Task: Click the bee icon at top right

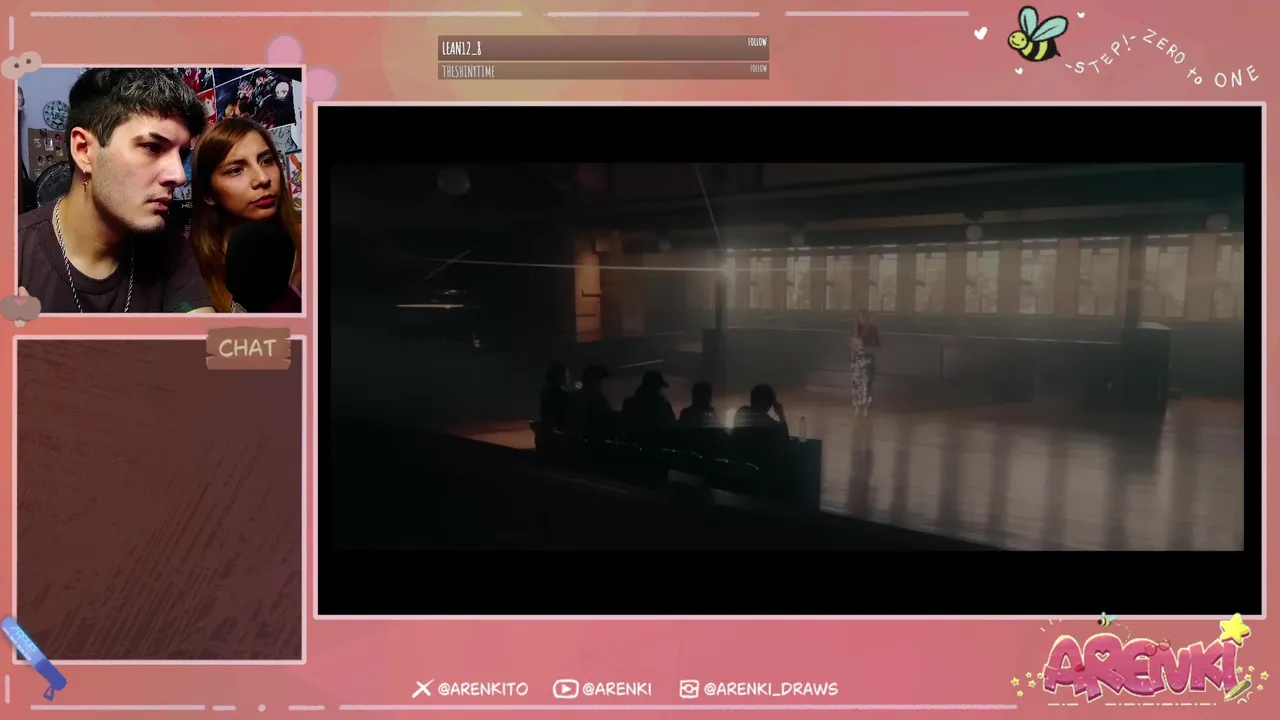Action: 1038,35
